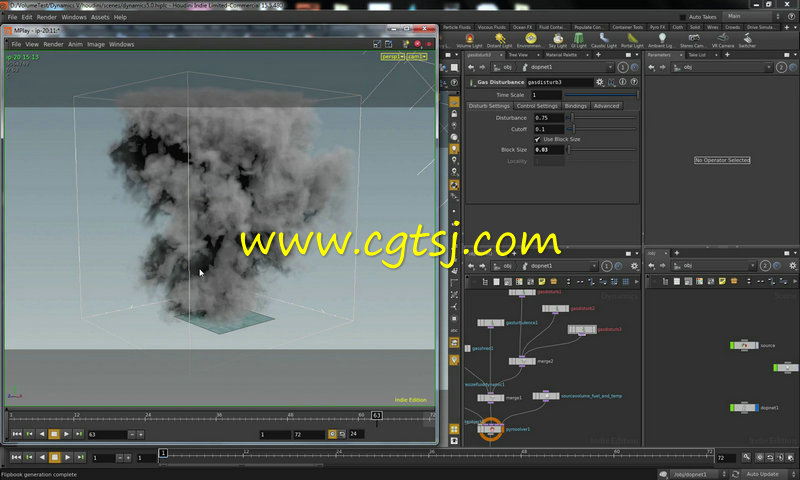Select the Ambient Light shelf tool
Viewport: 800px width, 480px height.
click(x=661, y=40)
